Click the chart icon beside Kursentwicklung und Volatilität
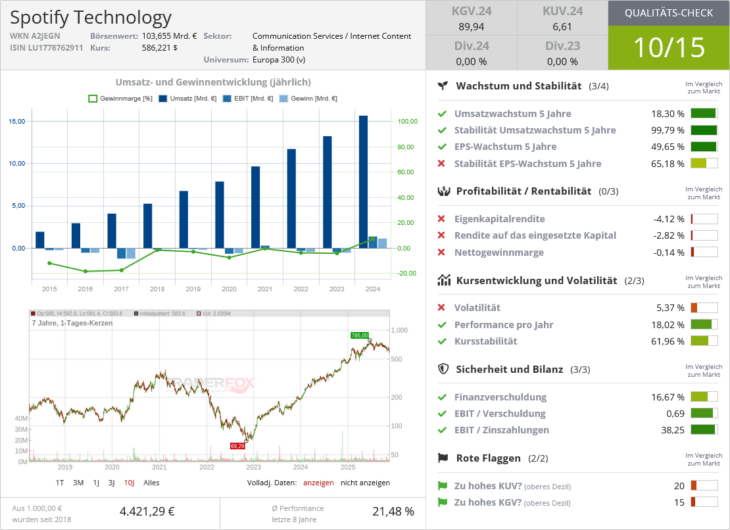 click(x=443, y=281)
